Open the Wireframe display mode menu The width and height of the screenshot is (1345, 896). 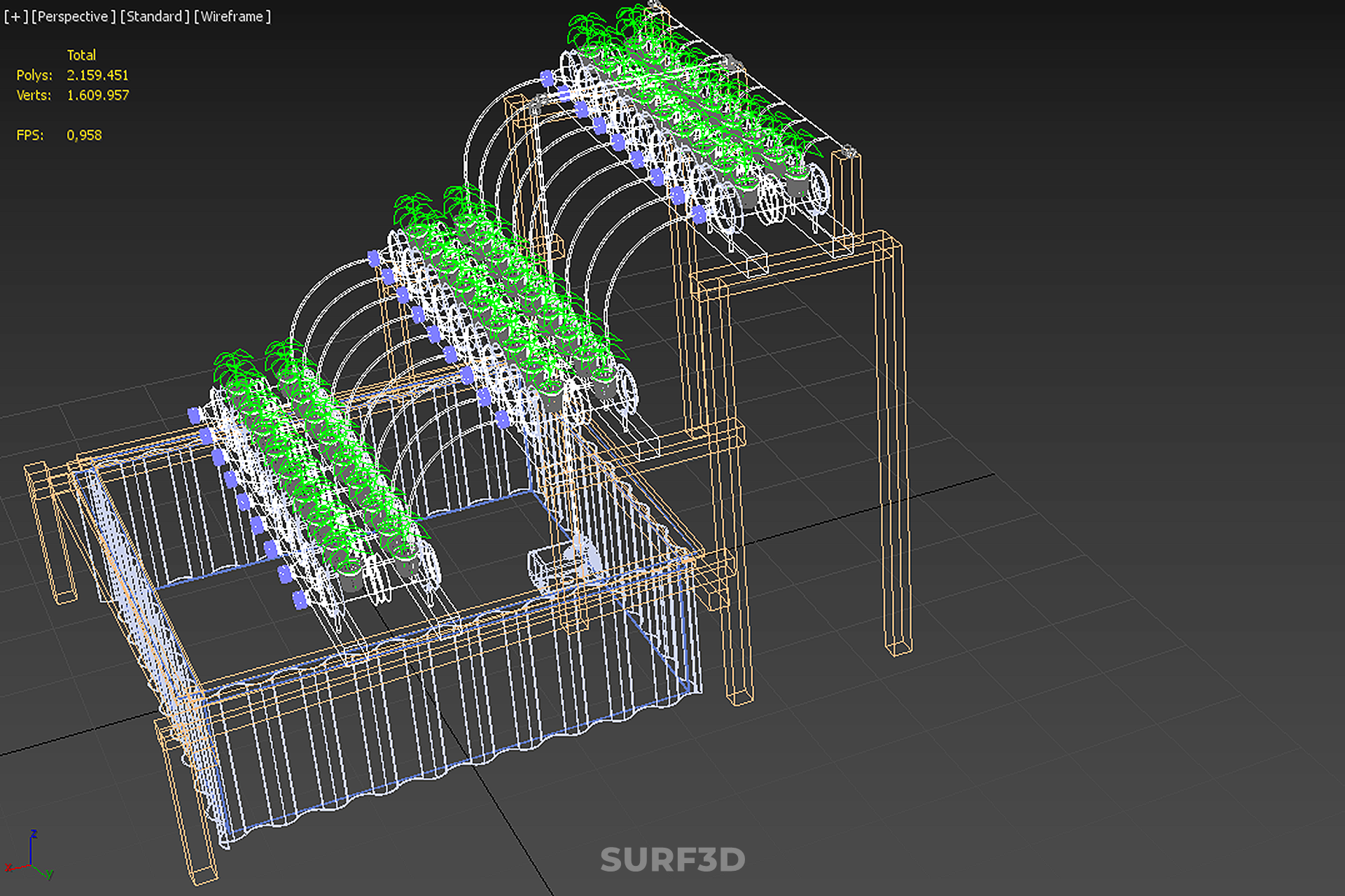232,16
